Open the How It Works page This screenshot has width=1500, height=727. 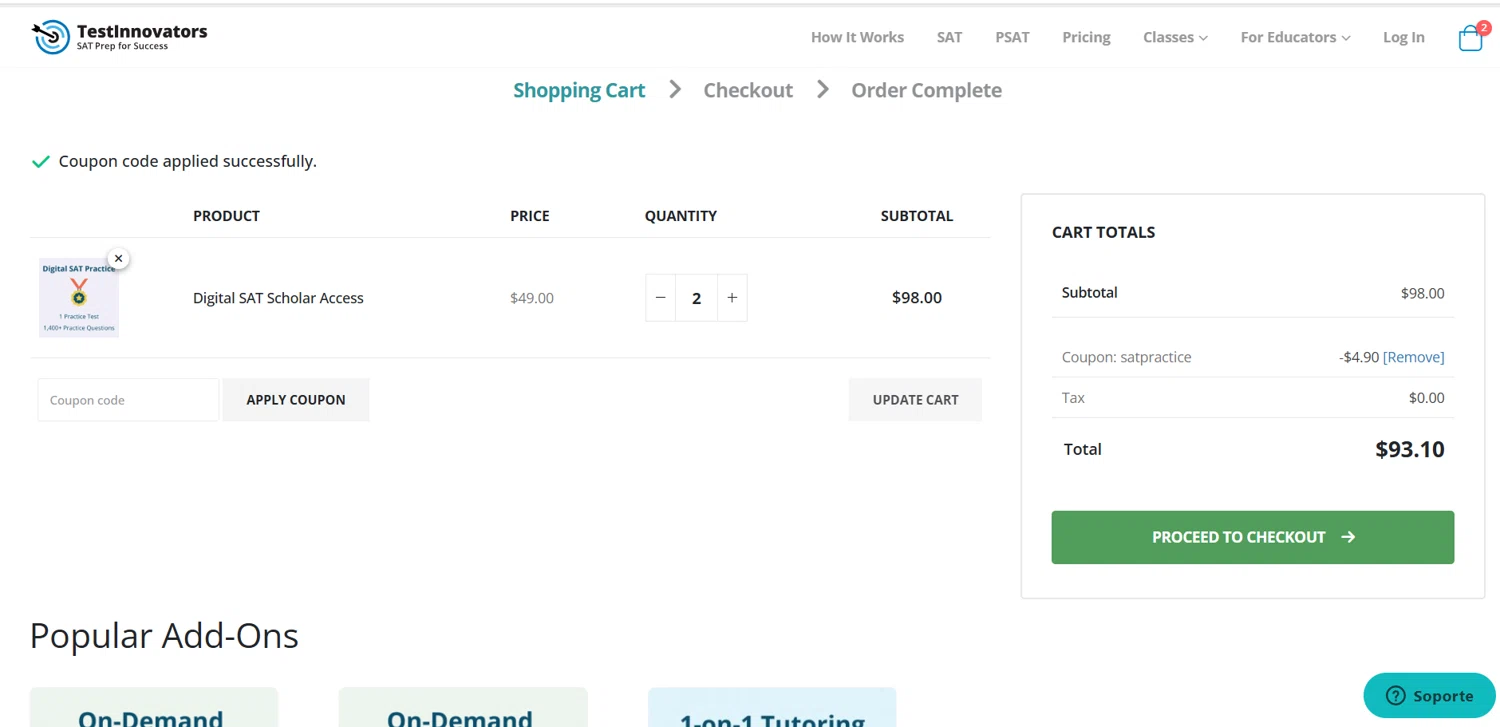coord(857,37)
